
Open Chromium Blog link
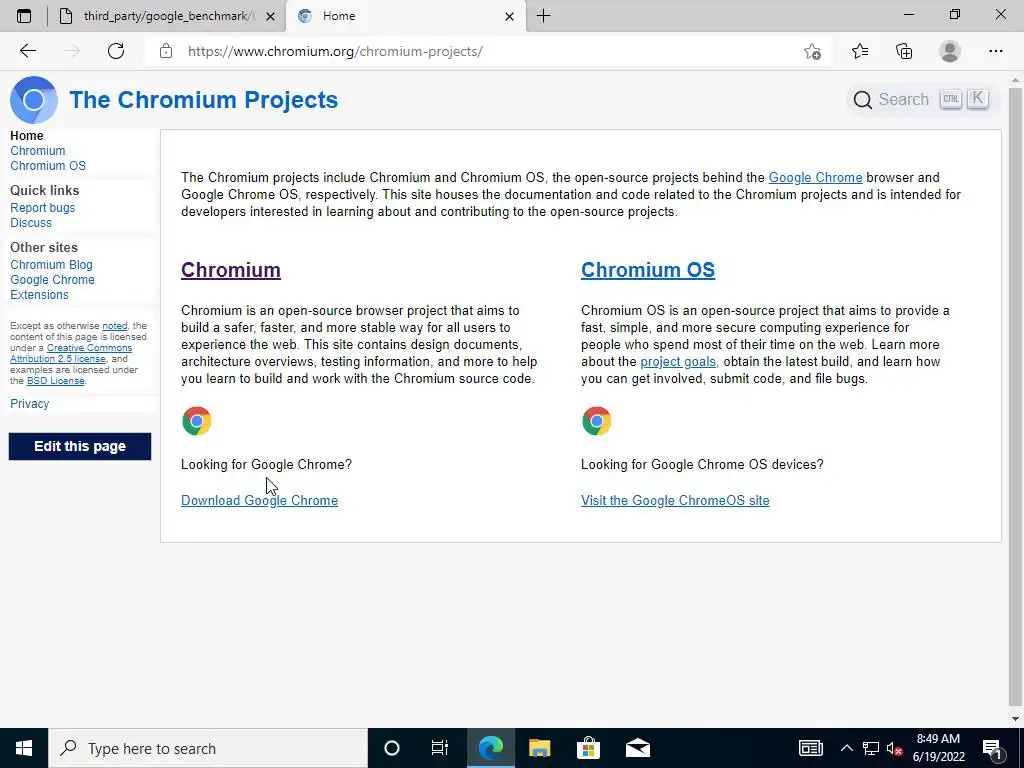point(51,264)
